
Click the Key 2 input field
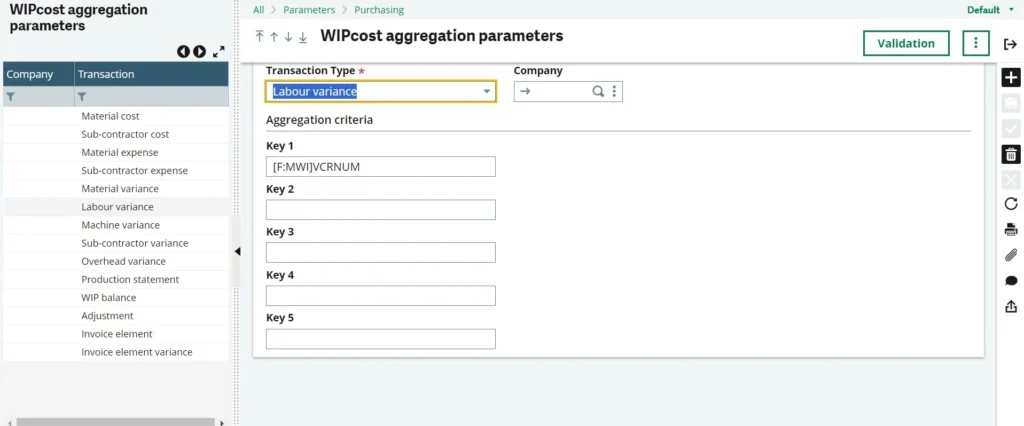click(380, 210)
